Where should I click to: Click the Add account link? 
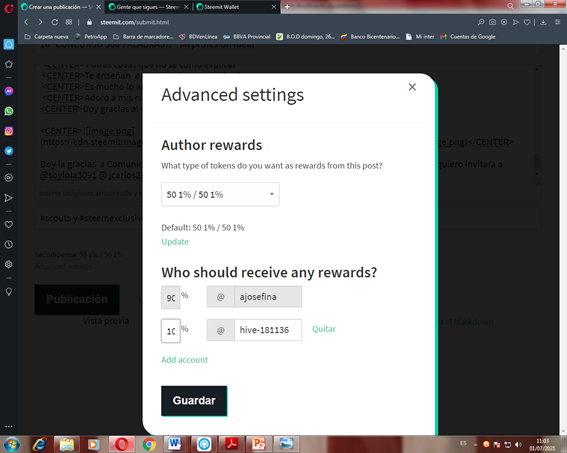(184, 360)
